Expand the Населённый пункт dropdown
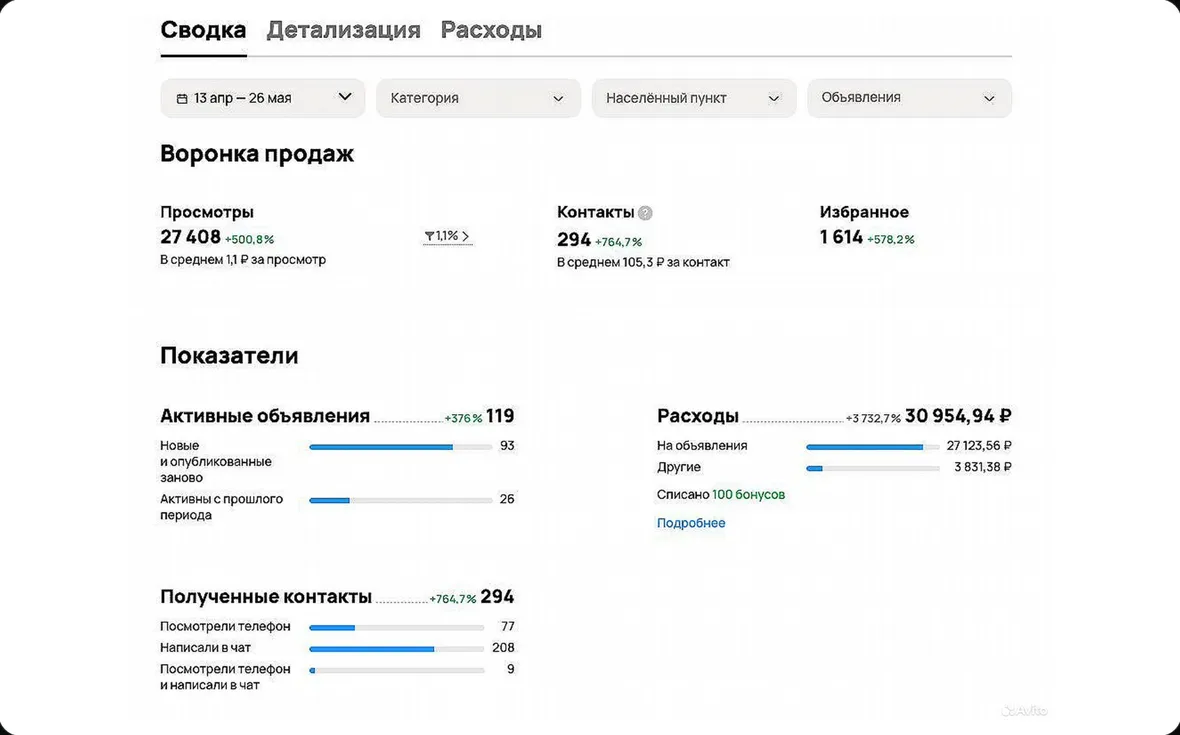Image resolution: width=1180 pixels, height=735 pixels. [694, 98]
